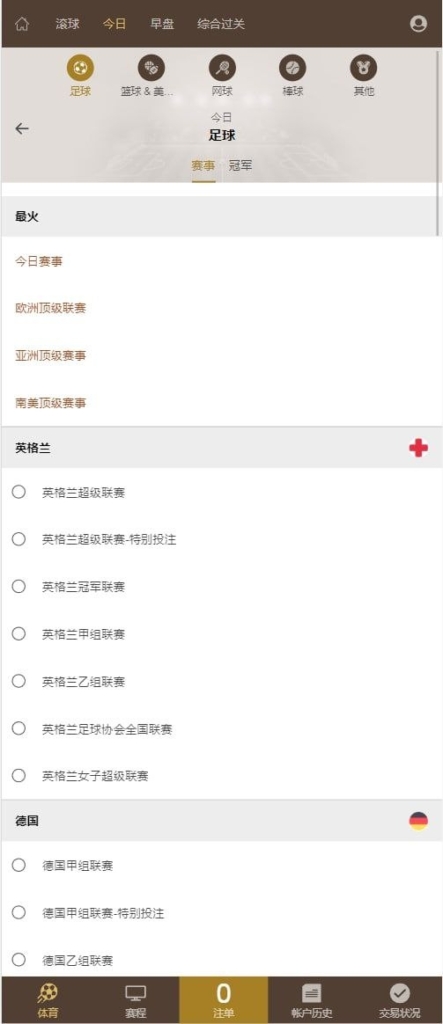443x1024 pixels.
Task: Select the basketball 篮球 sport icon
Action: click(x=151, y=68)
